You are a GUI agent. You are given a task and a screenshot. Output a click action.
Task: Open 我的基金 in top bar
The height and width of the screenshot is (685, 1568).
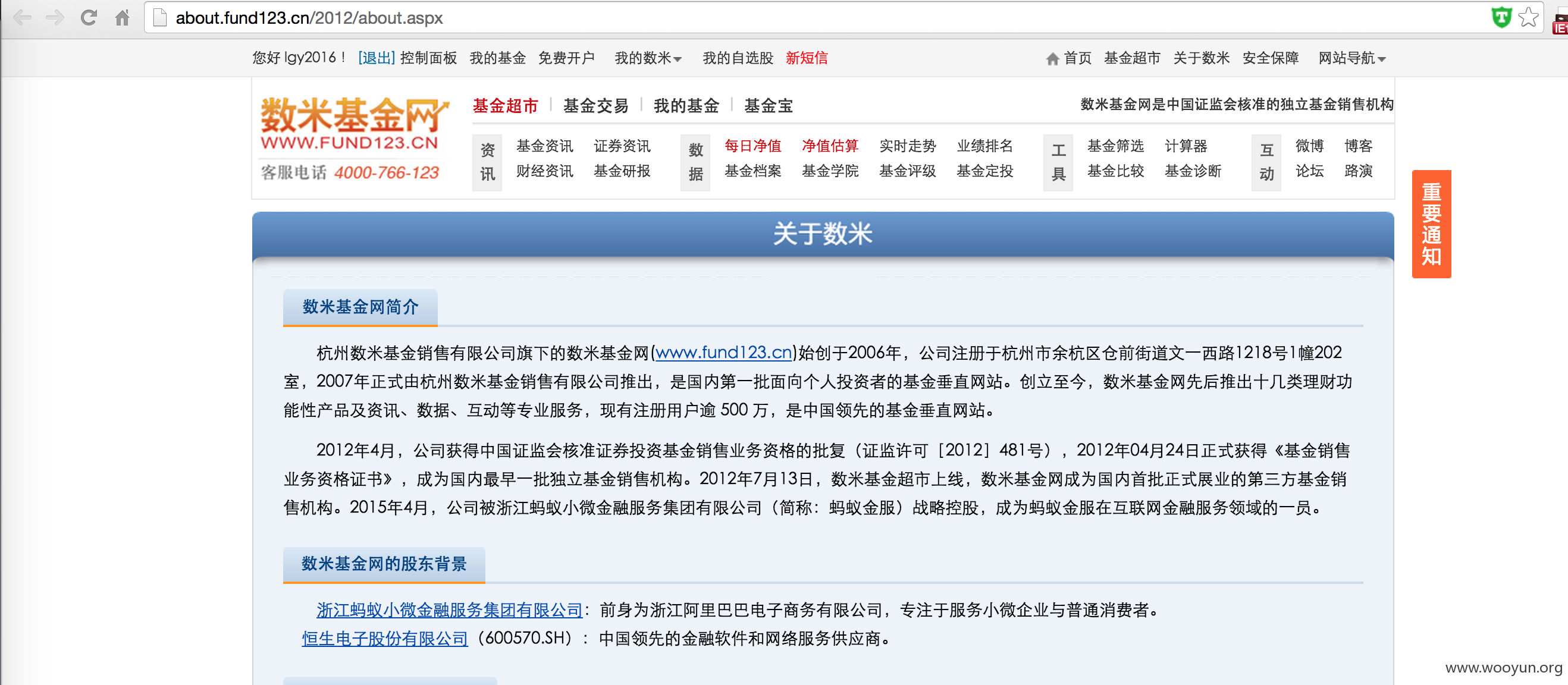(498, 58)
